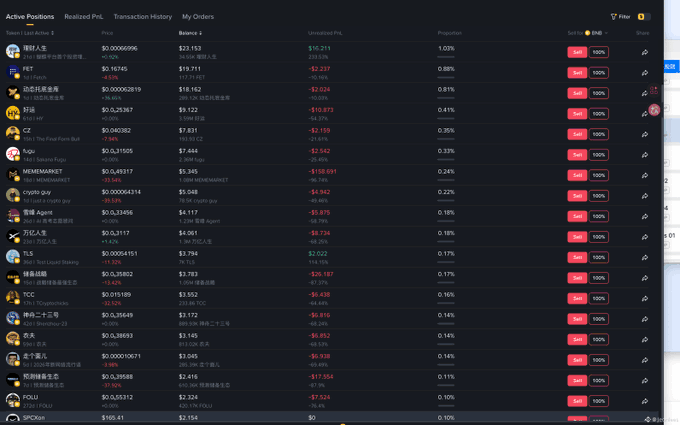Share the FOLU position
This screenshot has width=680, height=425.
(x=645, y=401)
